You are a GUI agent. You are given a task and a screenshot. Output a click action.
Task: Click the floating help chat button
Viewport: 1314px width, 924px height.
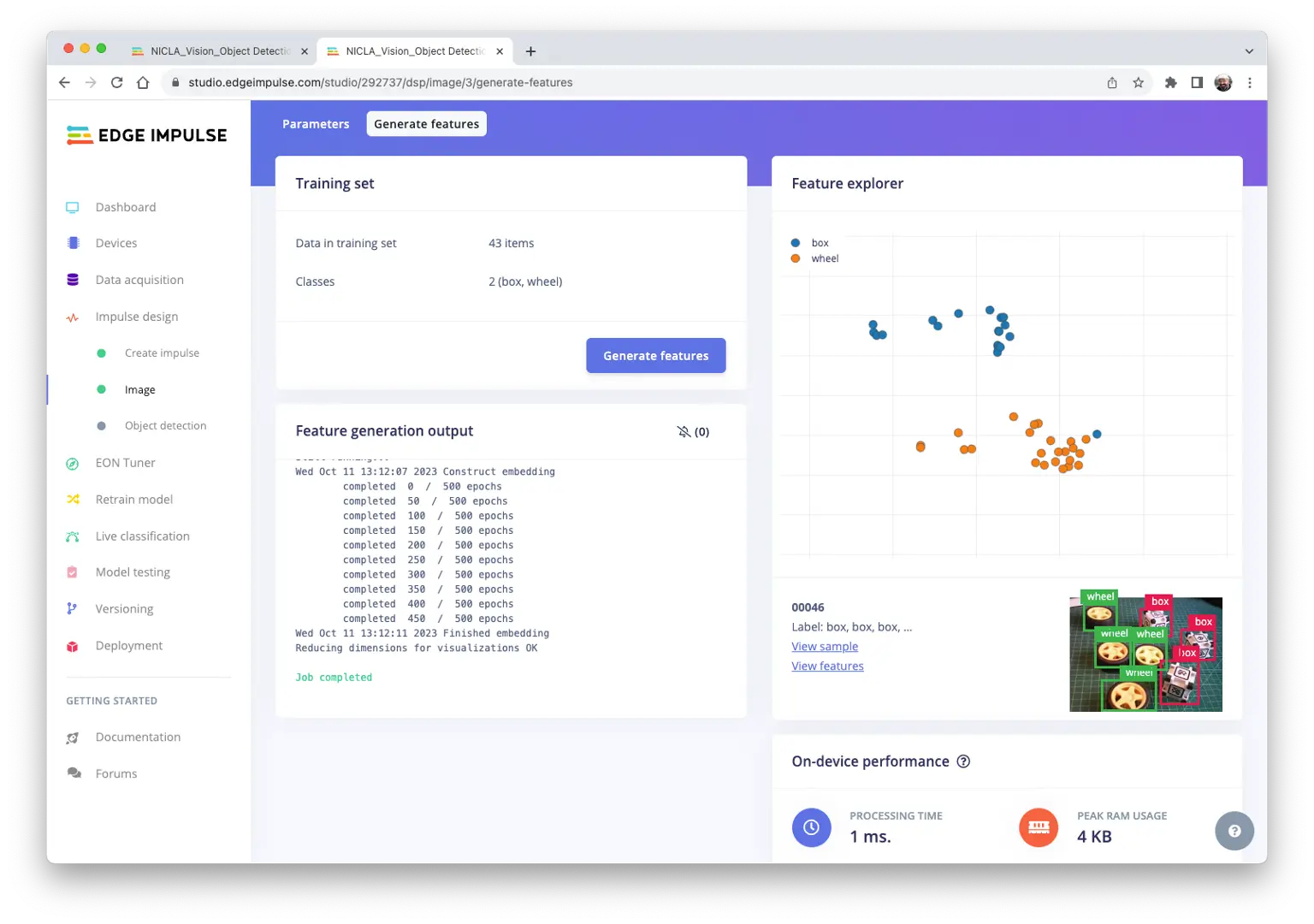1234,831
